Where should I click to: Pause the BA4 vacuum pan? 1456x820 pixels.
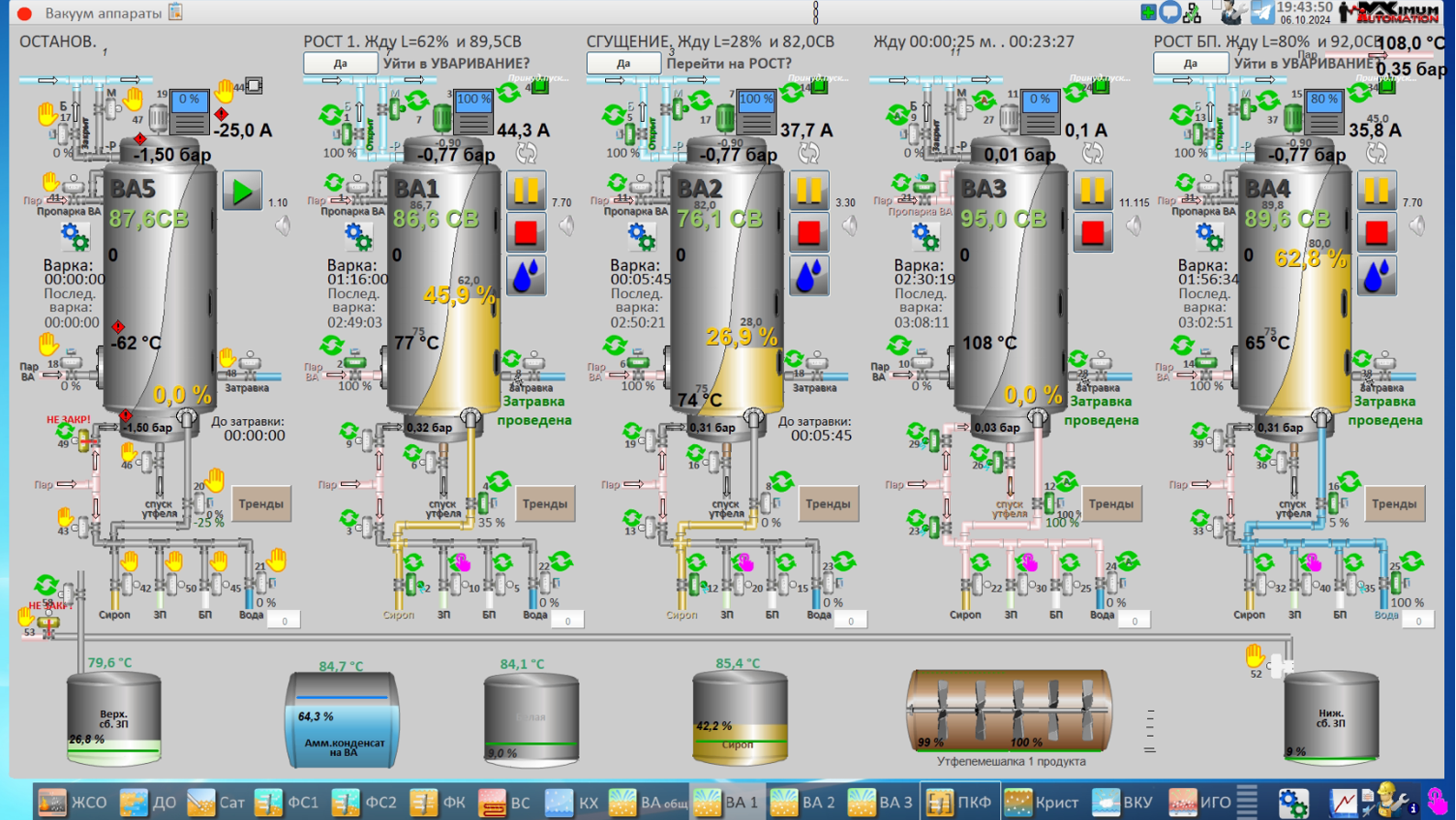point(1377,191)
